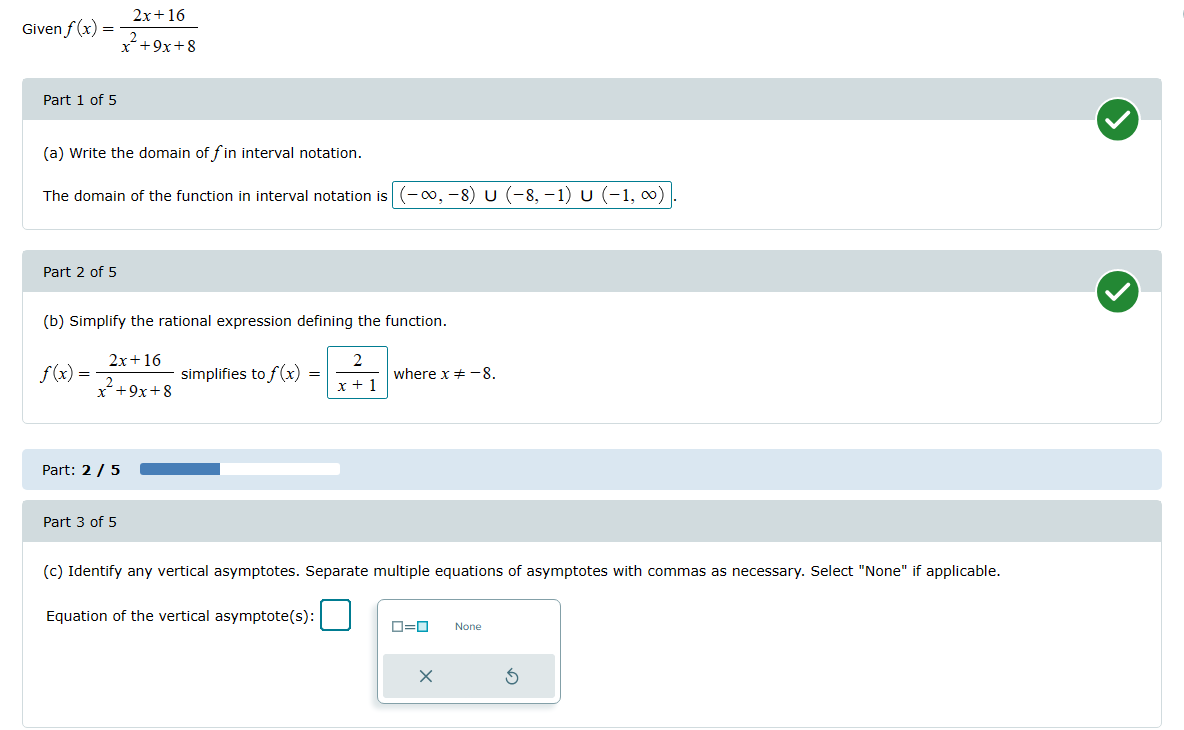The width and height of the screenshot is (1184, 730).
Task: Click the green checkmark for Part 1
Action: 1117,119
